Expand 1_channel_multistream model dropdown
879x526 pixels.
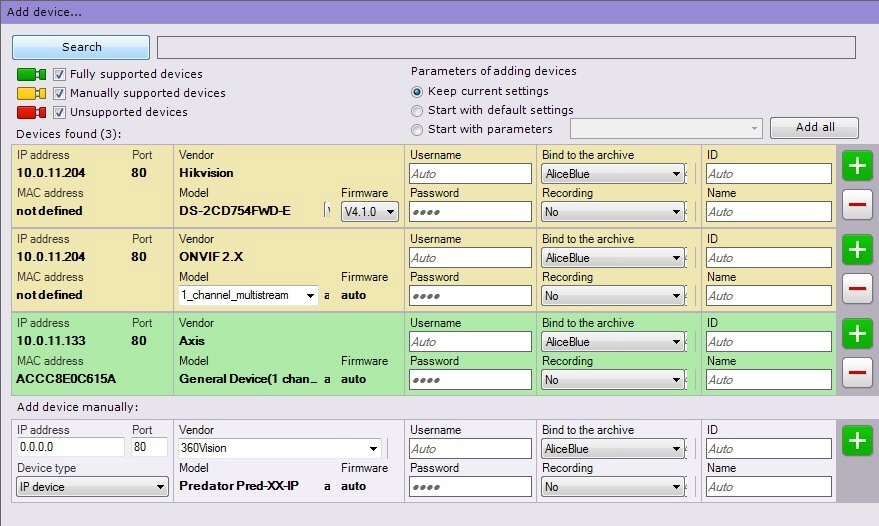click(x=248, y=295)
